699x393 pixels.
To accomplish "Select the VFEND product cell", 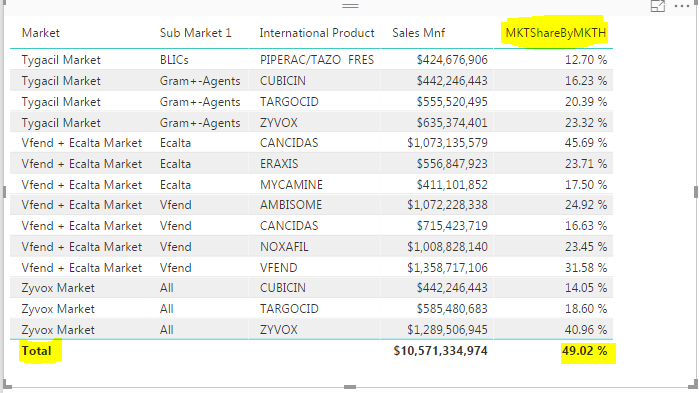I will coord(279,268).
